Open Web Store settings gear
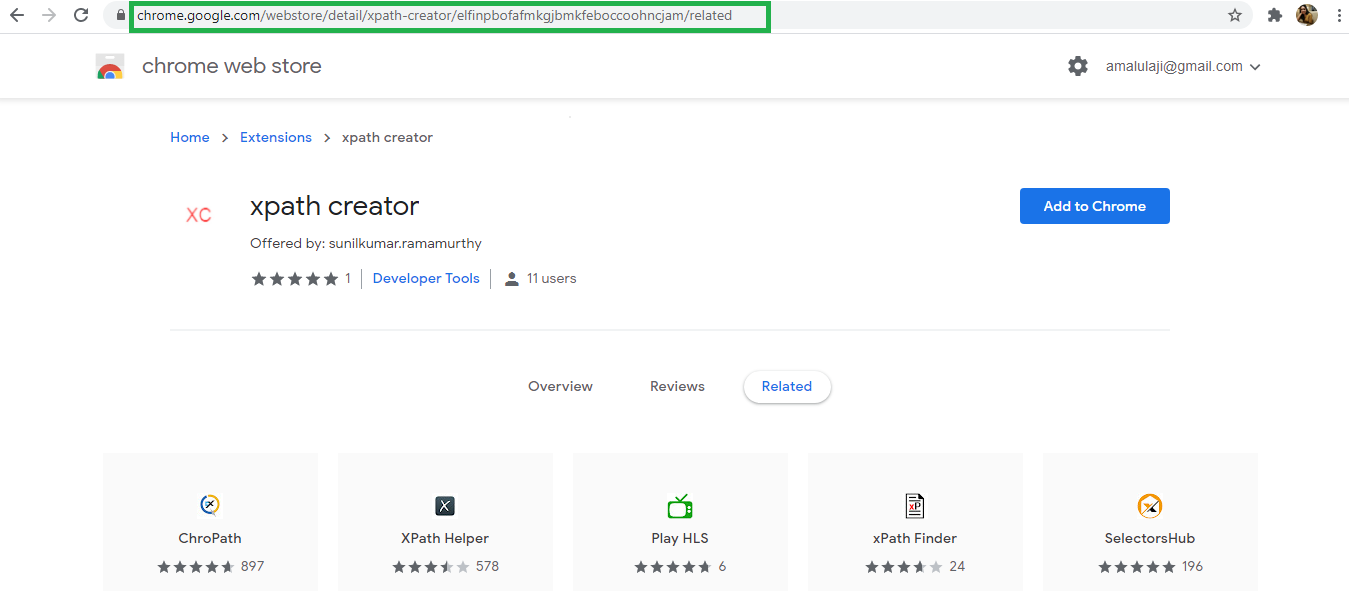The height and width of the screenshot is (591, 1349). 1077,67
